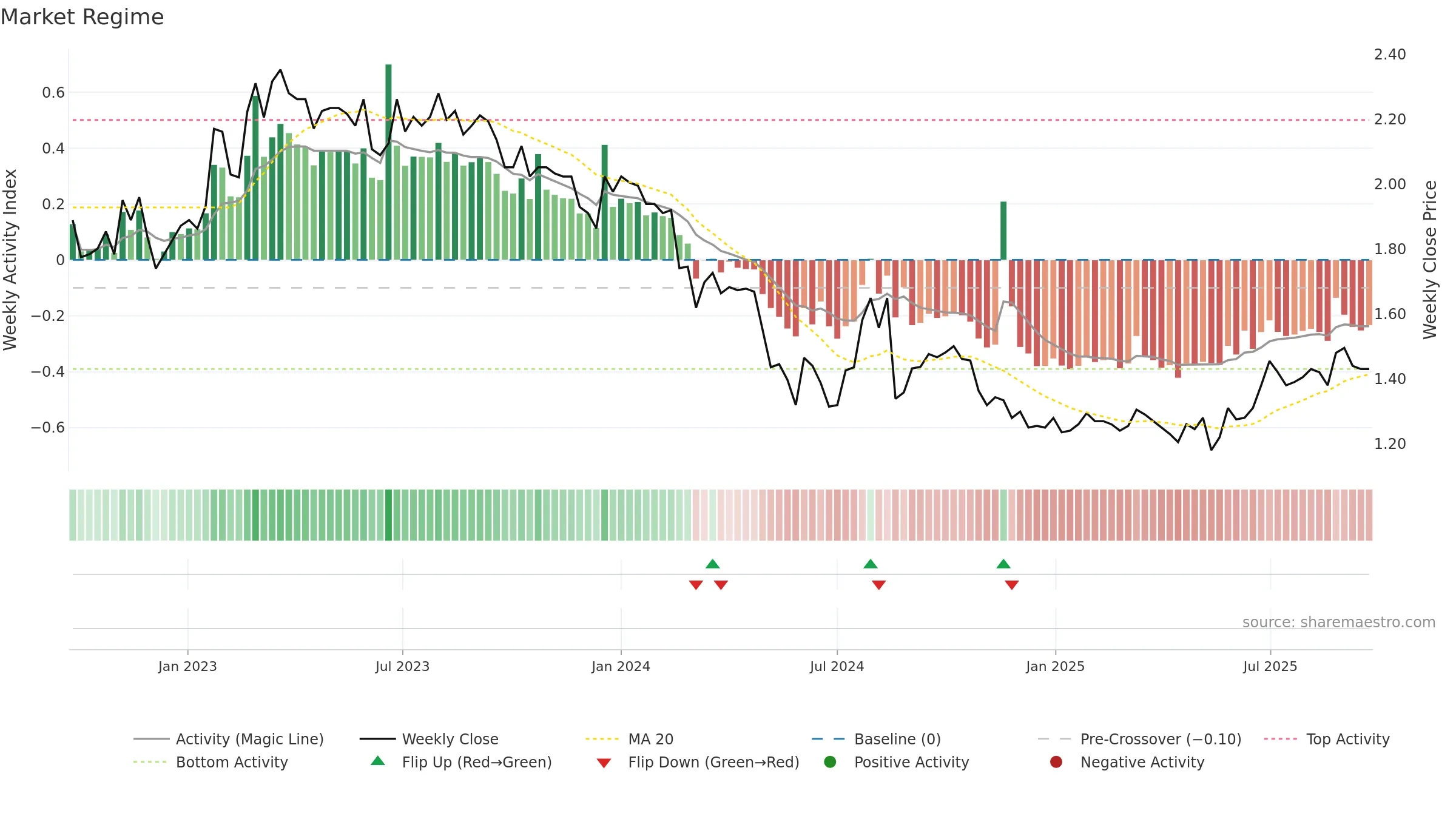
Task: Click the Positive Activity green dot in legend
Action: pos(830,762)
